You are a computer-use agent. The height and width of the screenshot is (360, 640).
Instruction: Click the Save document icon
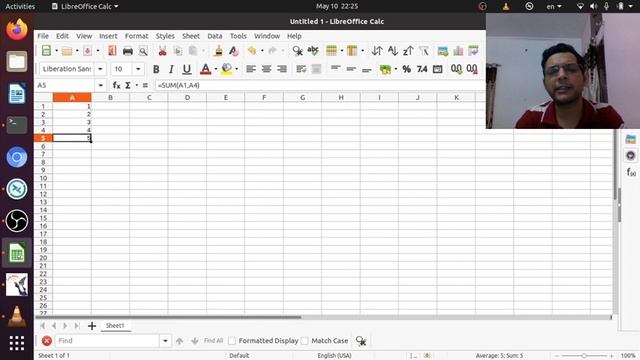87,51
